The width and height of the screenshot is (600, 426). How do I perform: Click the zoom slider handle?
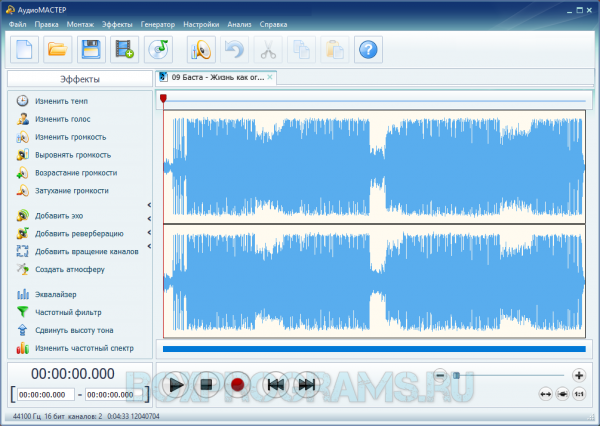(x=456, y=375)
